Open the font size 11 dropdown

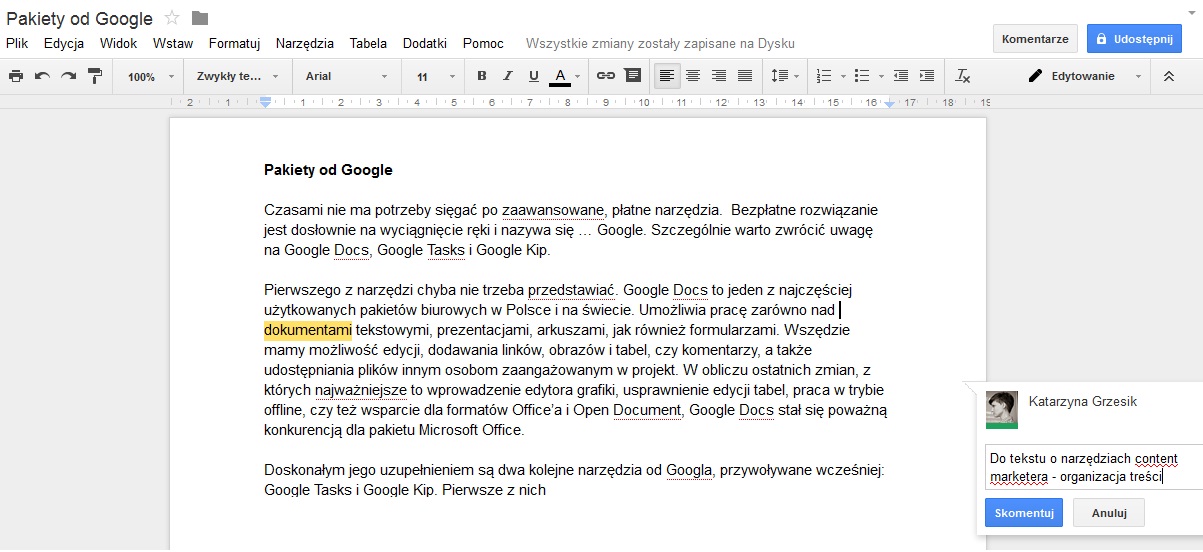[435, 76]
